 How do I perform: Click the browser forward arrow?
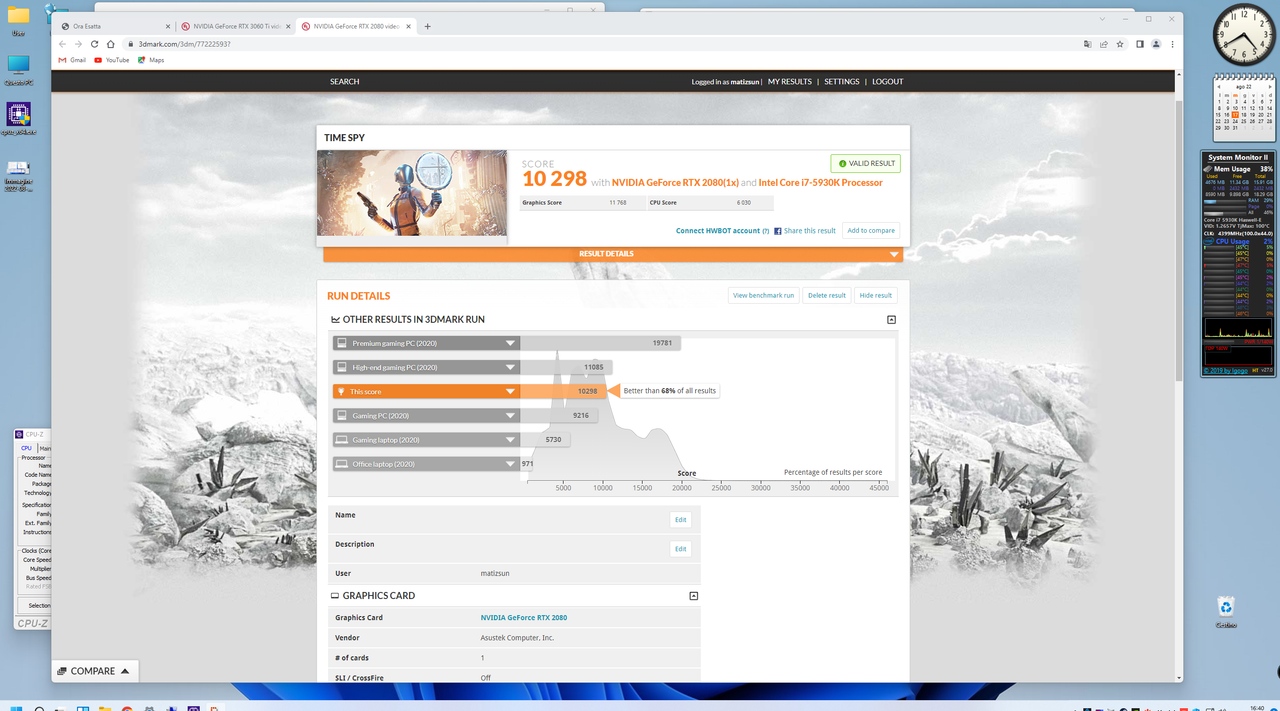pyautogui.click(x=79, y=44)
